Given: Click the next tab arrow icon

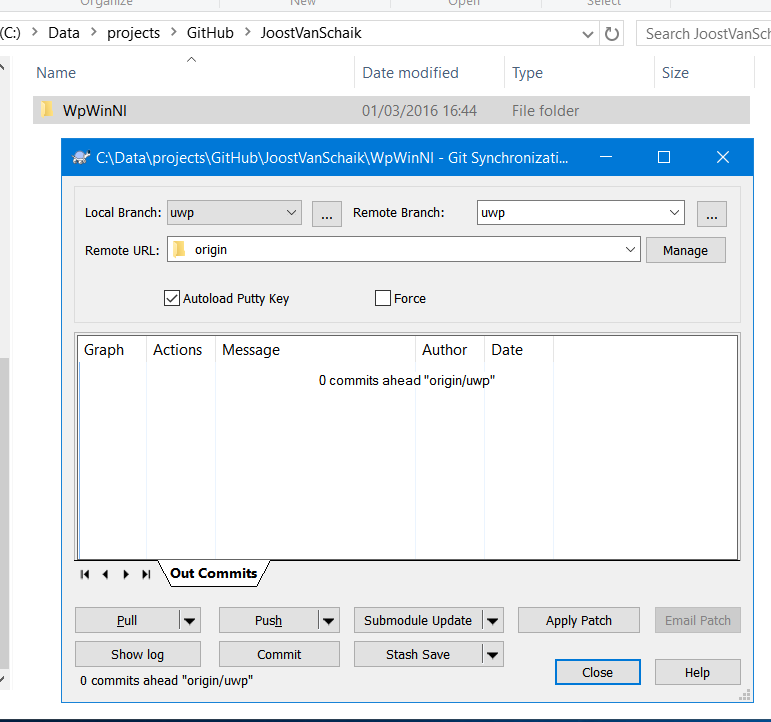Looking at the screenshot, I should tap(126, 574).
